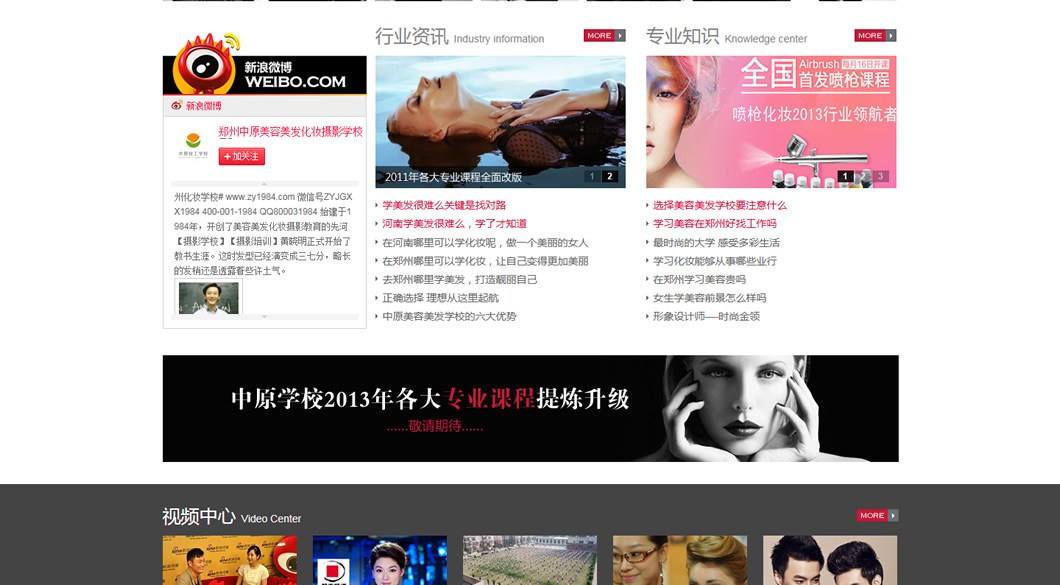The width and height of the screenshot is (1060, 585).
Task: Open MORE for Video Center
Action: pyautogui.click(x=877, y=516)
